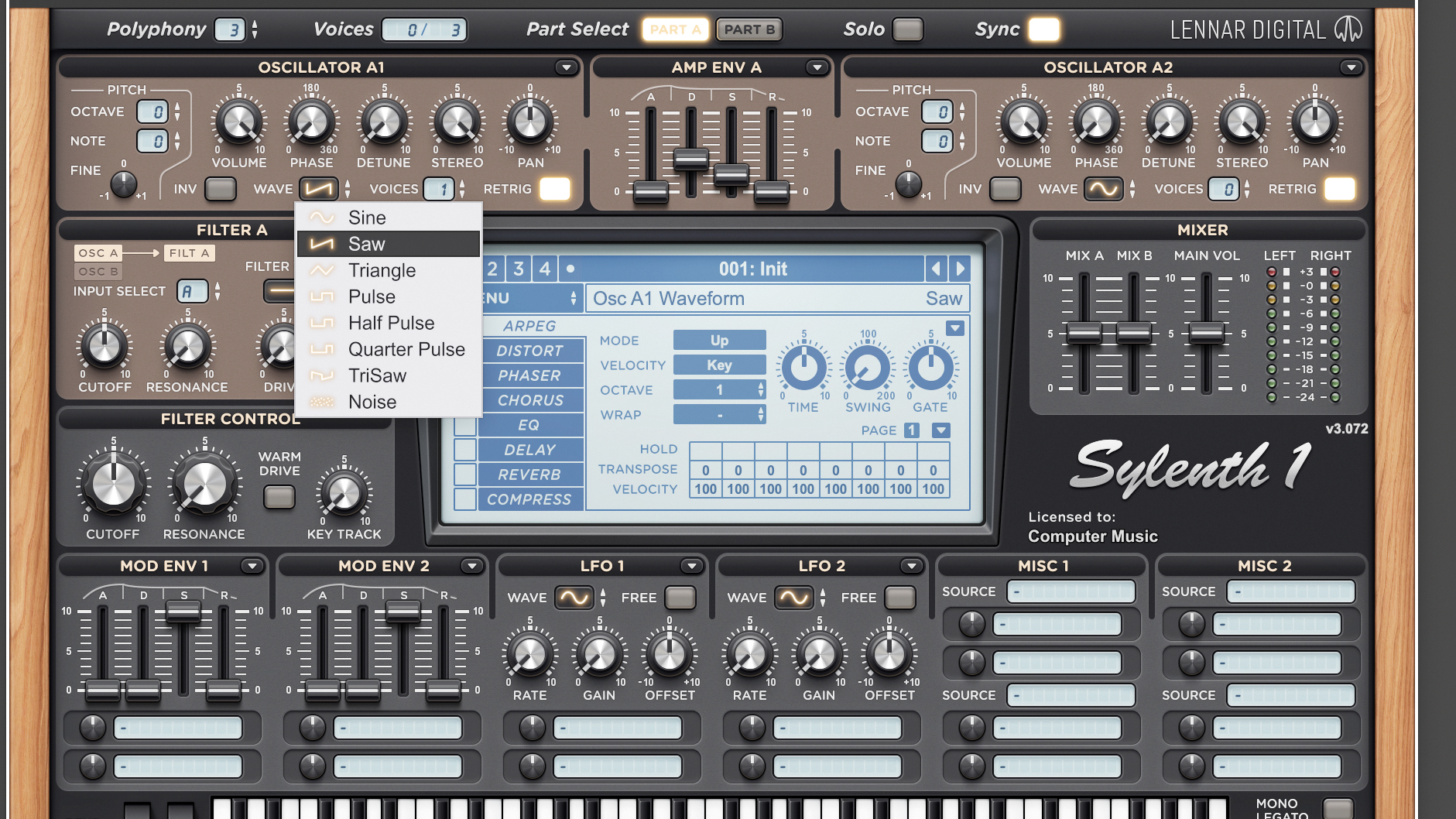Screen dimensions: 1456x819
Task: Click Mixer Main Vol fader
Action: pyautogui.click(x=1206, y=334)
